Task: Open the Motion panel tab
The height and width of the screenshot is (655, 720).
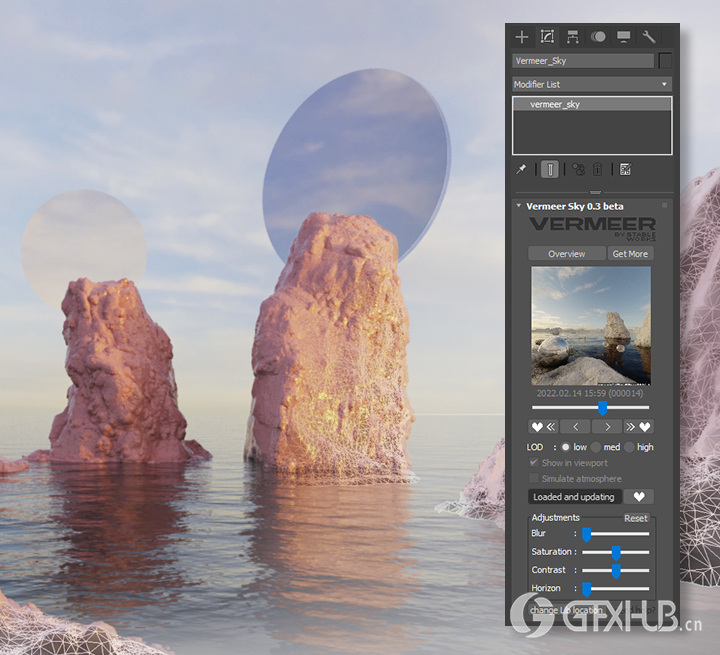Action: [x=598, y=37]
